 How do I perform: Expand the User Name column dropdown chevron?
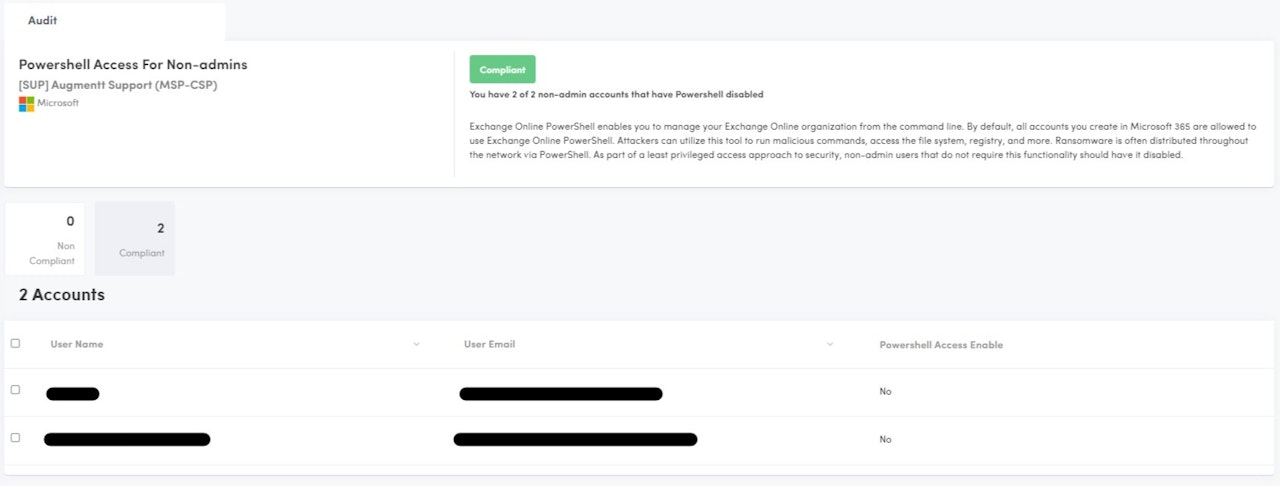(x=416, y=345)
